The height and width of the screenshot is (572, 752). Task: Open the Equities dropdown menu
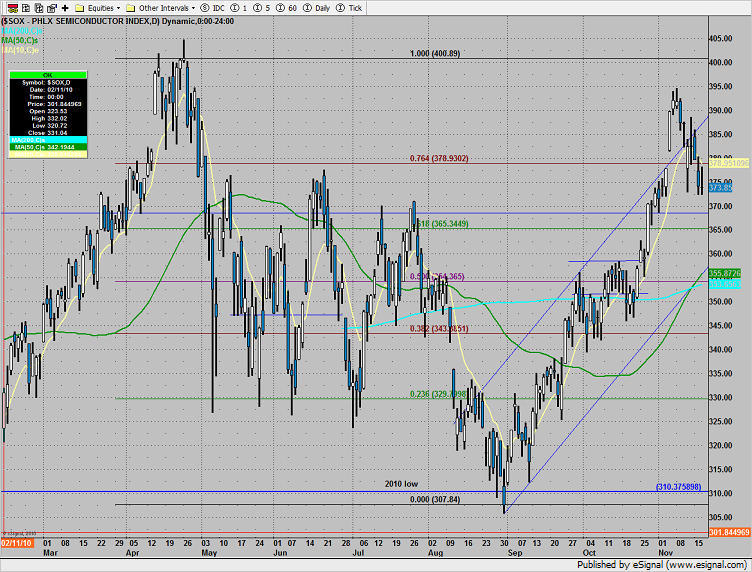98,8
